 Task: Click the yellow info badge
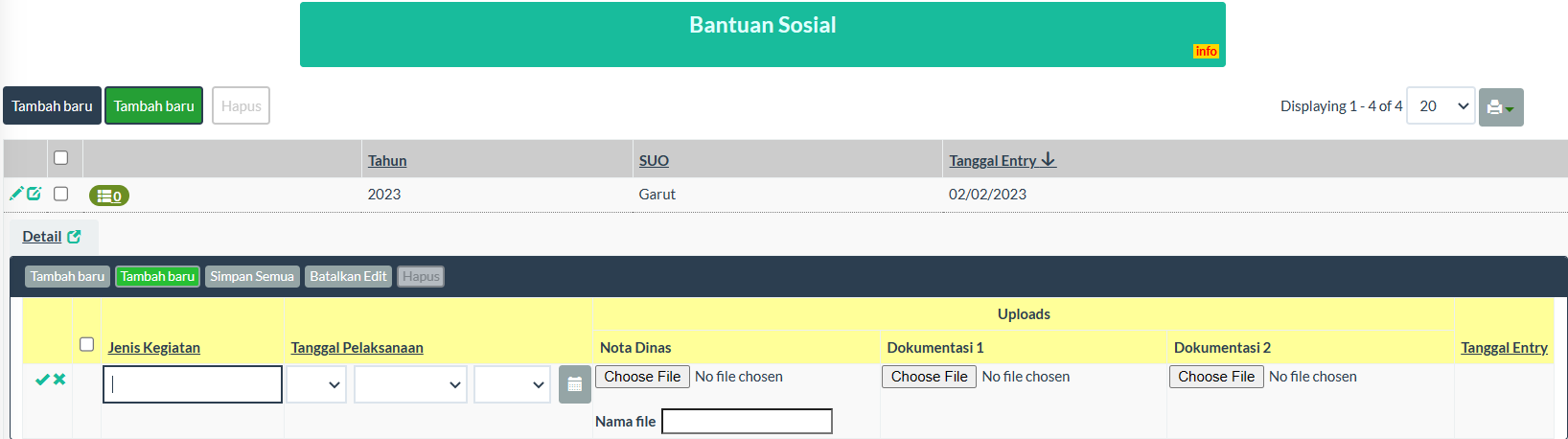[1206, 51]
